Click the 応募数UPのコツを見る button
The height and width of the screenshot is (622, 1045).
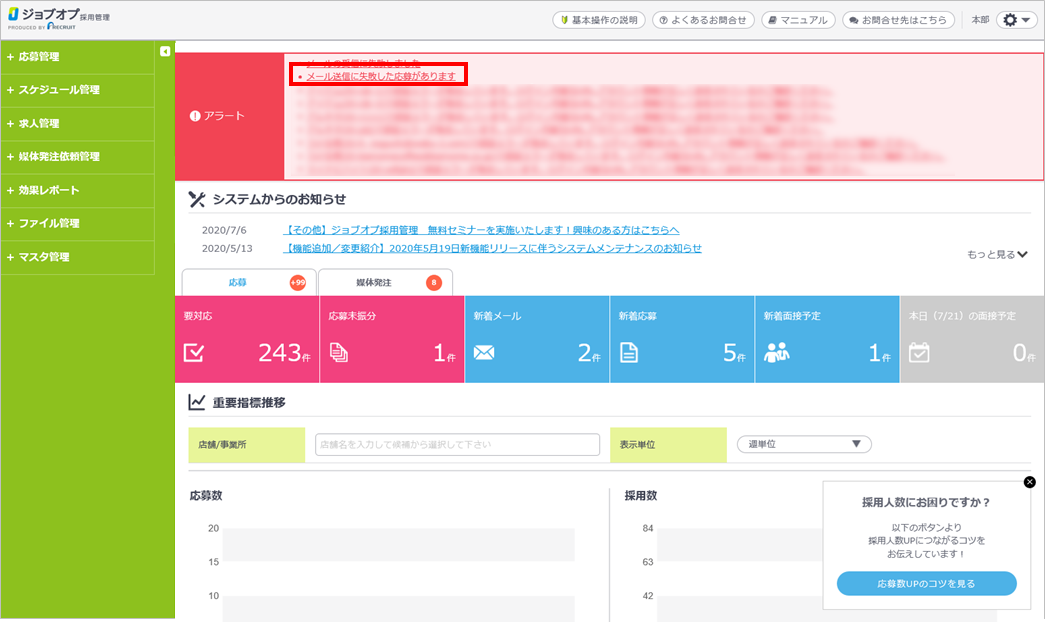926,583
